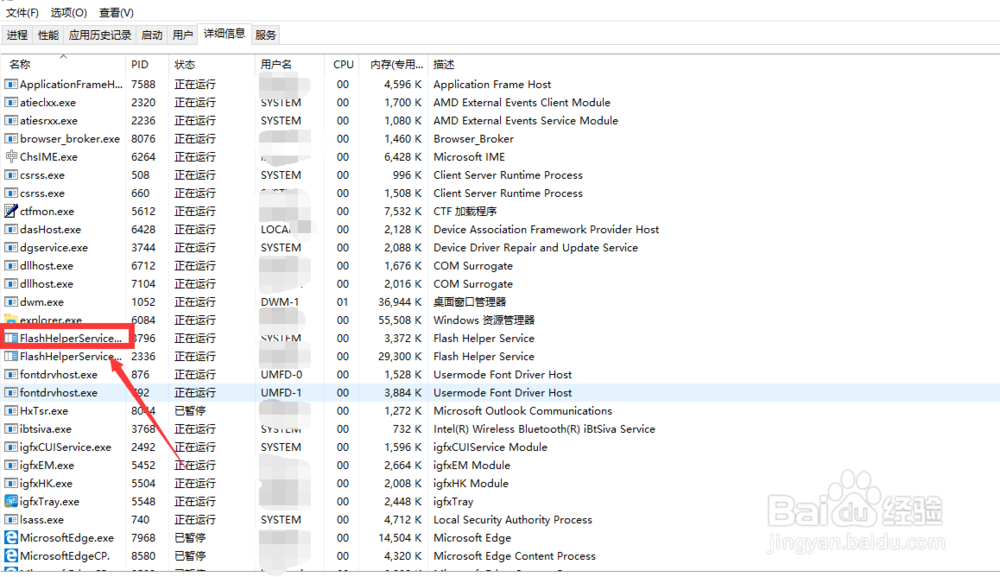
Task: Click the dllhost.exe icon with PID 6712
Action: point(11,266)
